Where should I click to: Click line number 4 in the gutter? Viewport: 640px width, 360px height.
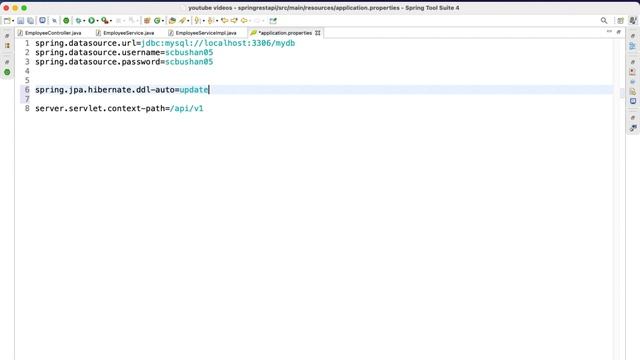(27, 71)
